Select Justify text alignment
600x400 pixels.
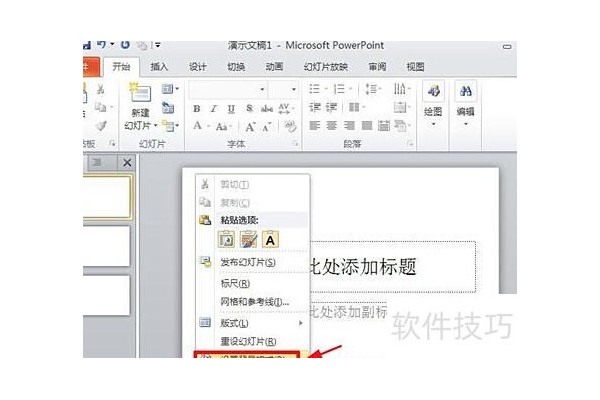pyautogui.click(x=367, y=126)
